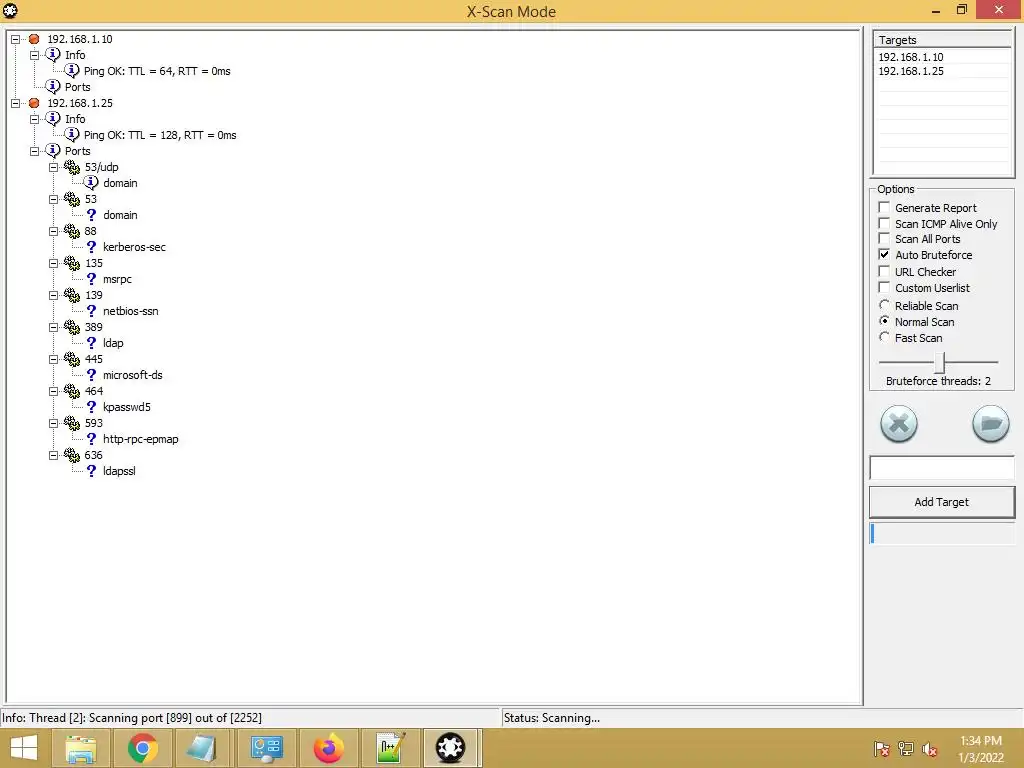Click the question mark icon next to netbios-ssn
Screen dimensions: 1024x768
(x=91, y=311)
